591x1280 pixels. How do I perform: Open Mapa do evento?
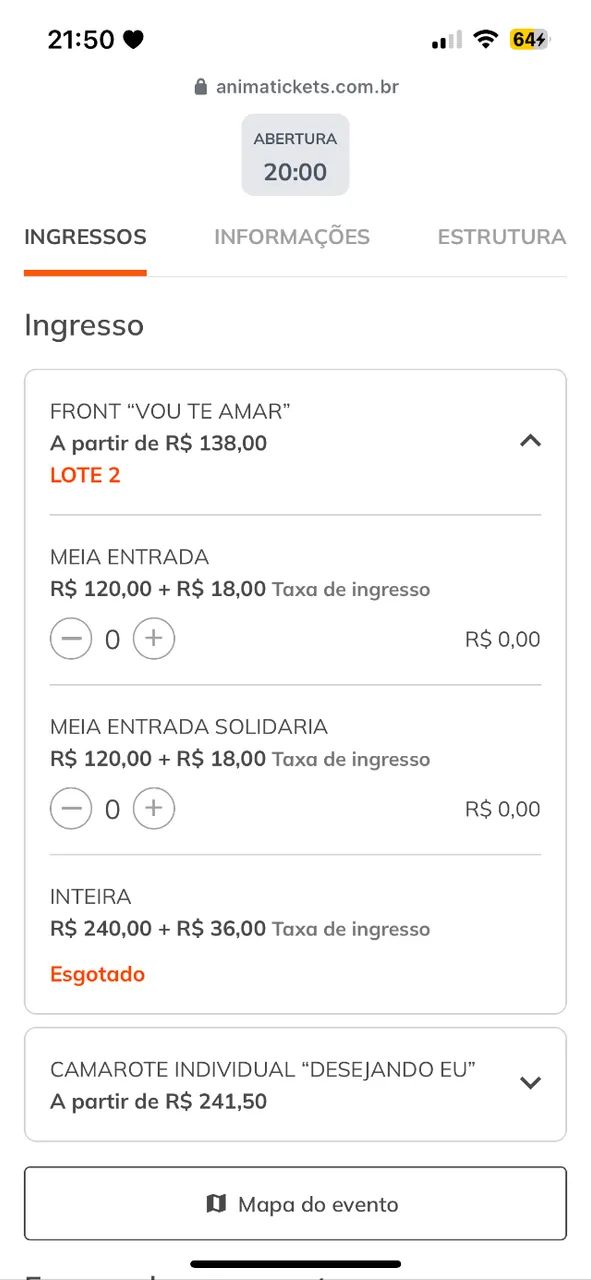[295, 1204]
